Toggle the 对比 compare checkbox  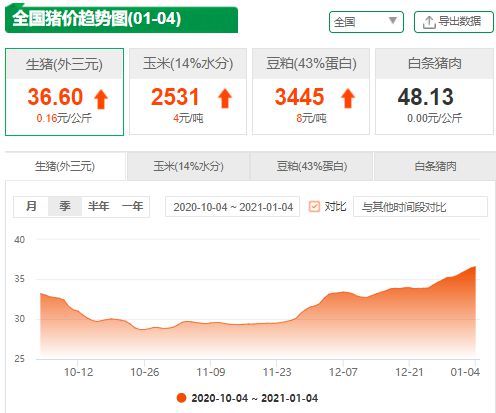click(x=314, y=206)
